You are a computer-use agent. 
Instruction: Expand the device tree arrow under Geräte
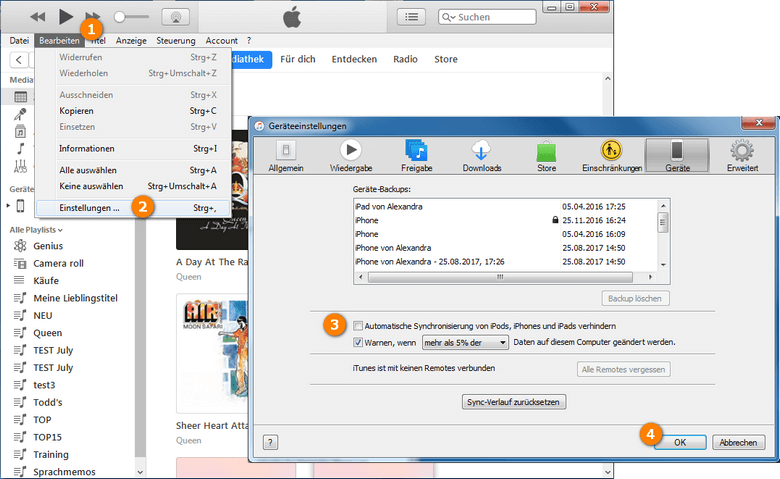8,205
